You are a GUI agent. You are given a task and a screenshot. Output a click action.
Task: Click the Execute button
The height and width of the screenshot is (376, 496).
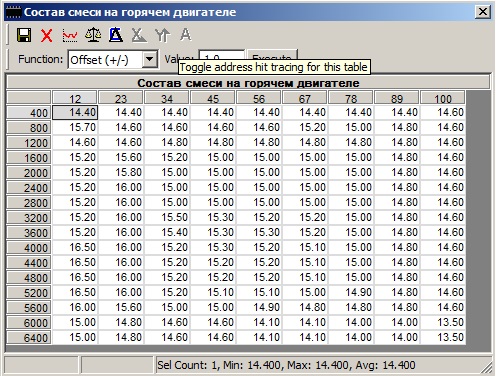272,56
